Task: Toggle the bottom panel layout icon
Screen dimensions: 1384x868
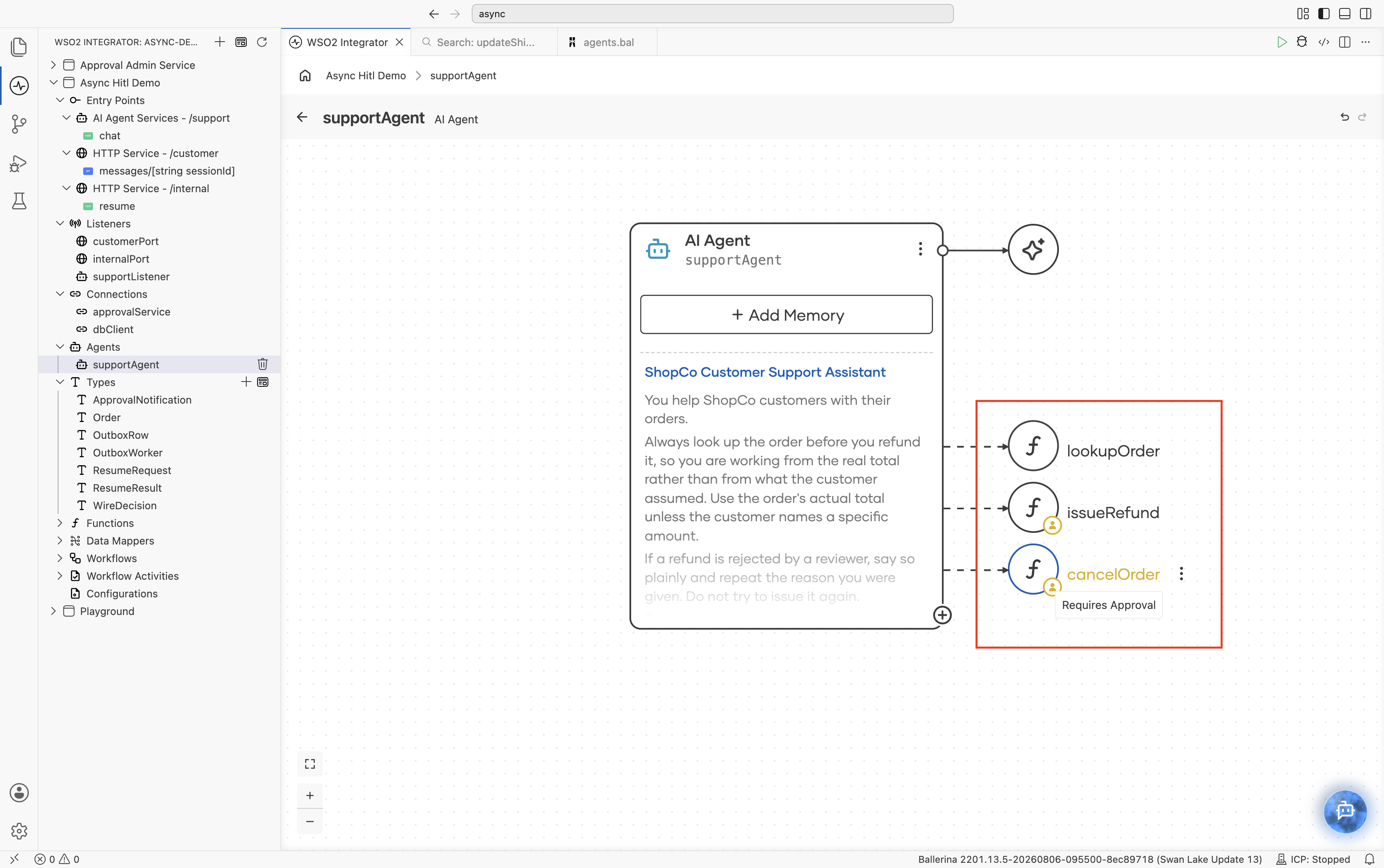Action: tap(1344, 14)
